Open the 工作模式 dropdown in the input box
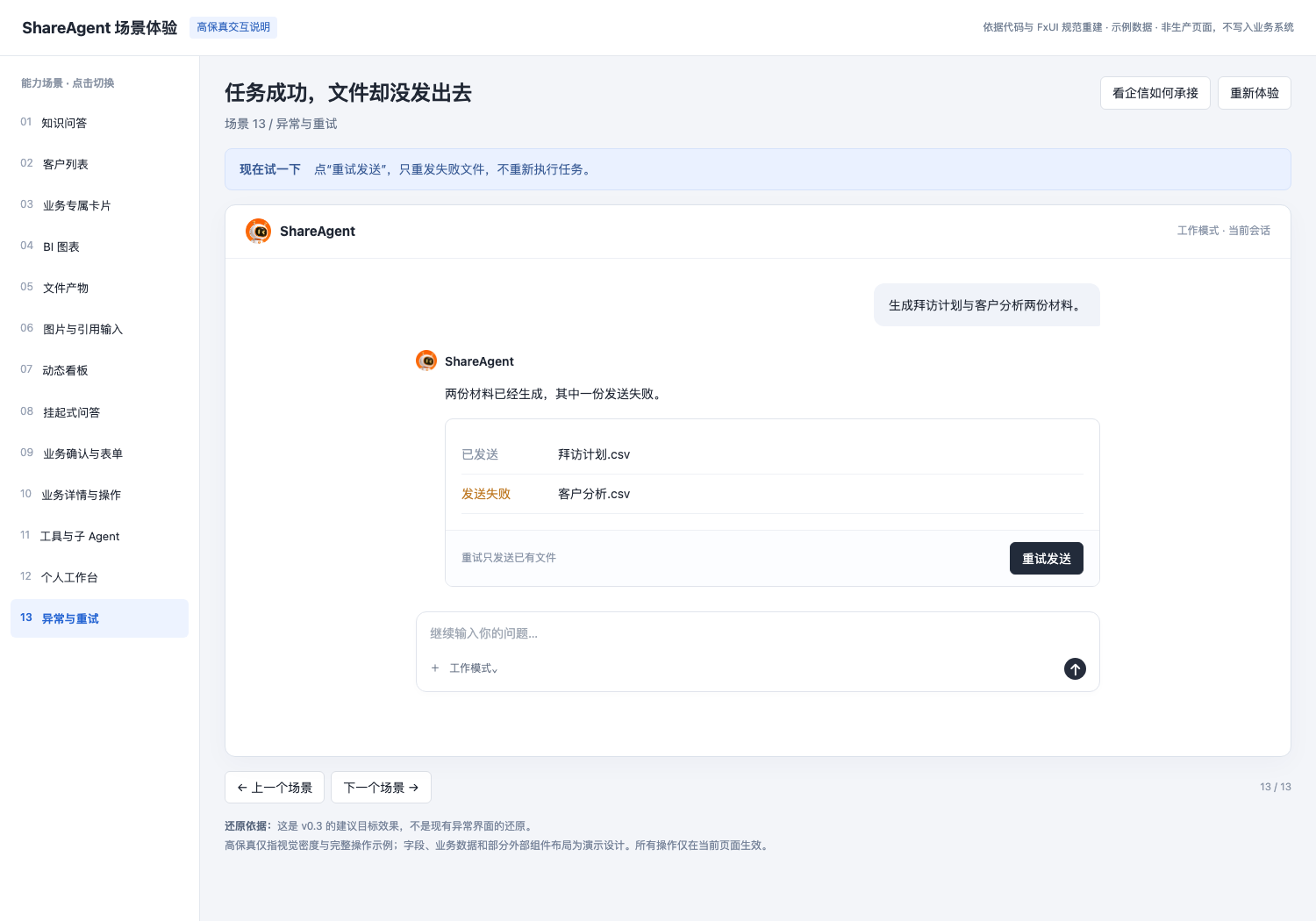The image size is (1316, 921). coord(474,668)
